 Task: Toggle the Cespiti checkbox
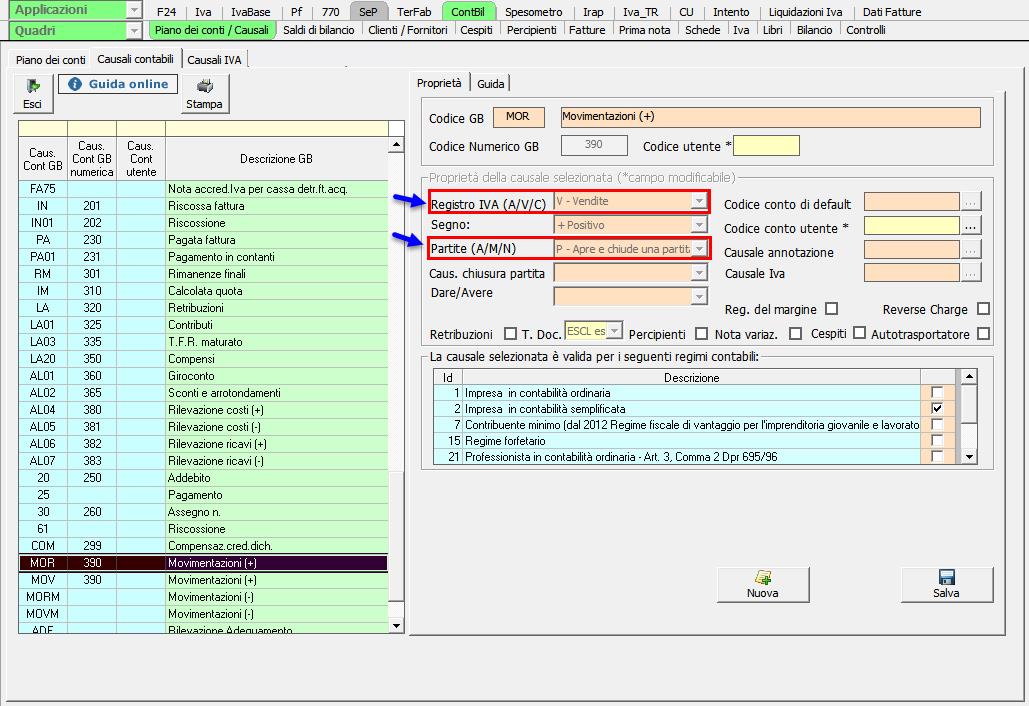coord(859,333)
